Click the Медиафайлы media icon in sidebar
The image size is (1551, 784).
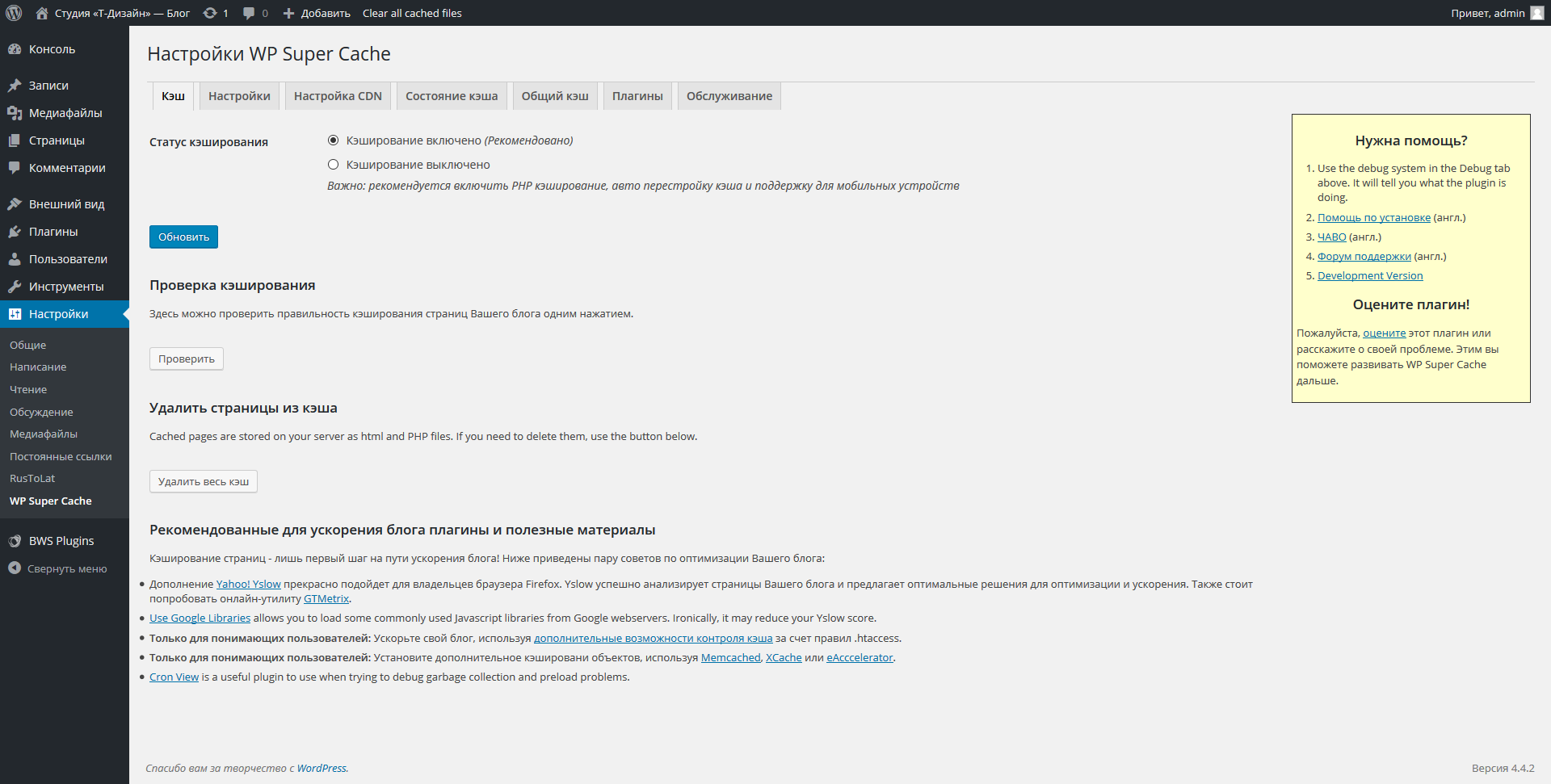pyautogui.click(x=15, y=113)
